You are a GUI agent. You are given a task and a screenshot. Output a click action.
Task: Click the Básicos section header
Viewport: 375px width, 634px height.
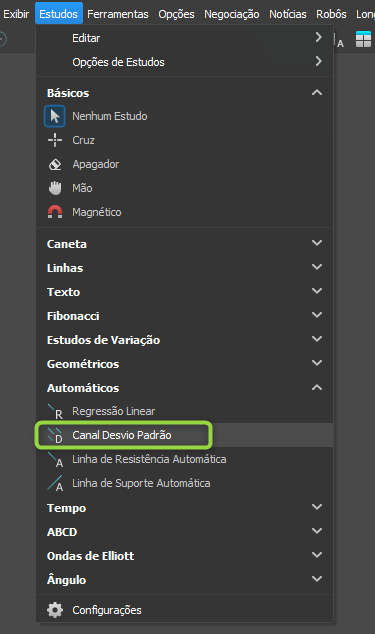coord(68,93)
